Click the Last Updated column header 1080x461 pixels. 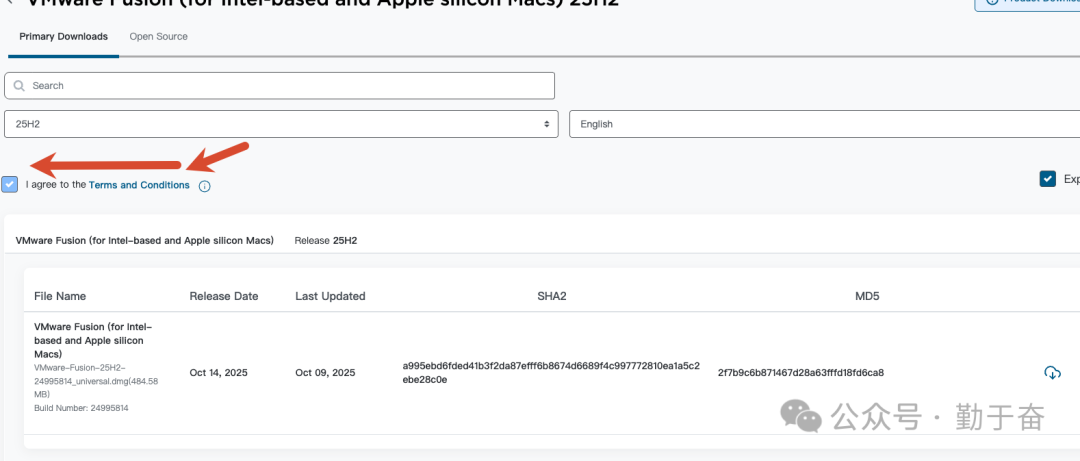(x=330, y=296)
